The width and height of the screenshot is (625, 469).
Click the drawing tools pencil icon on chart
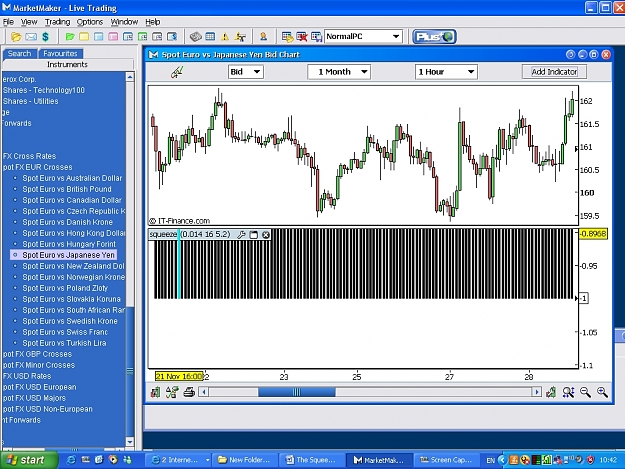(x=177, y=72)
